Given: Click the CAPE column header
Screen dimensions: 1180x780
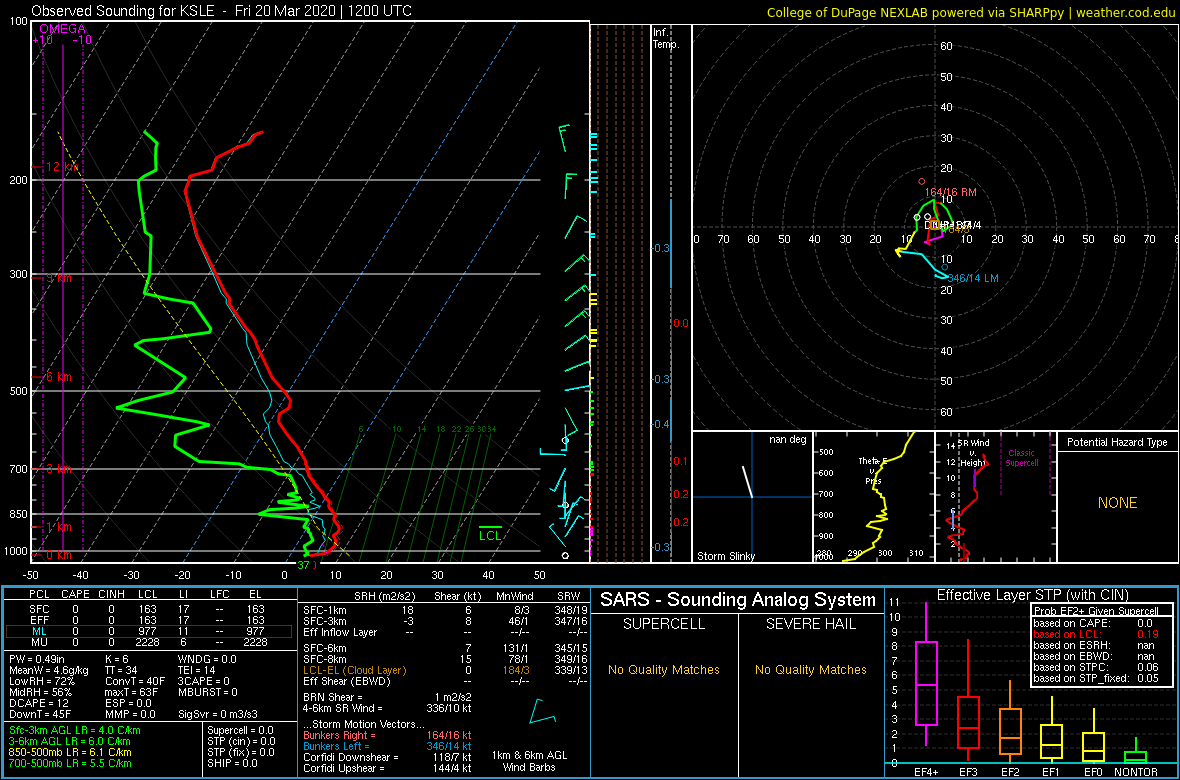Looking at the screenshot, I should click(x=75, y=594).
